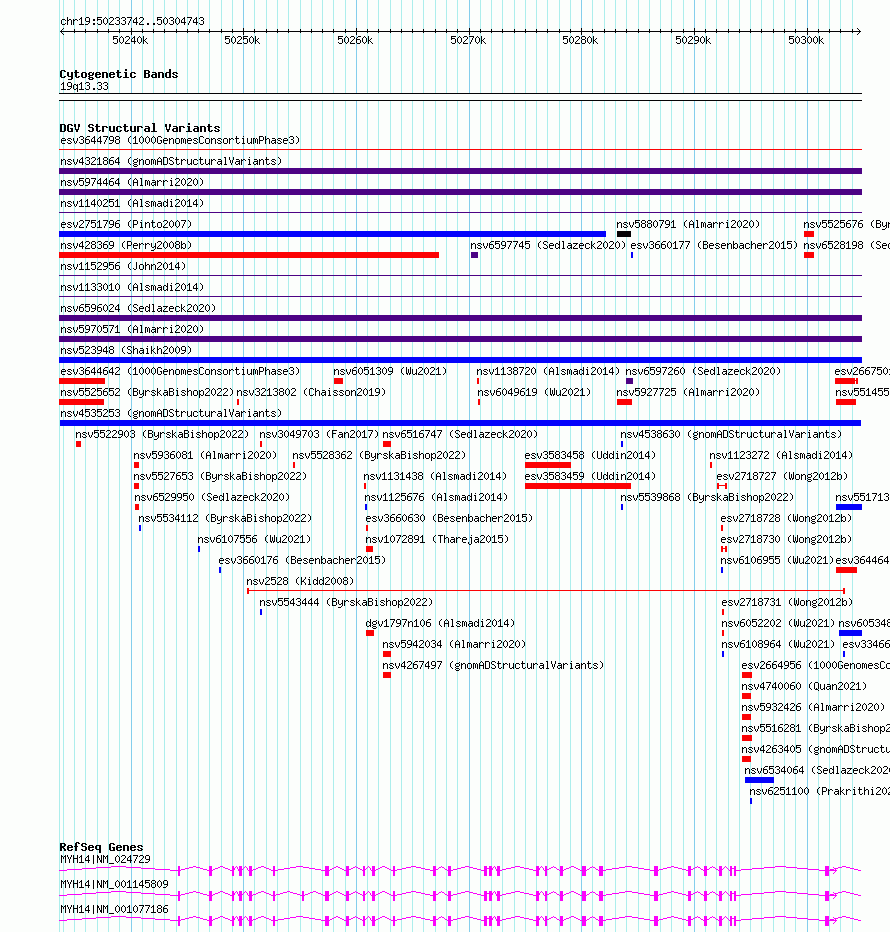Screen dimensions: 890x932
Task: Open nsv6107556 (Wu2021) variant
Action: tap(254, 539)
